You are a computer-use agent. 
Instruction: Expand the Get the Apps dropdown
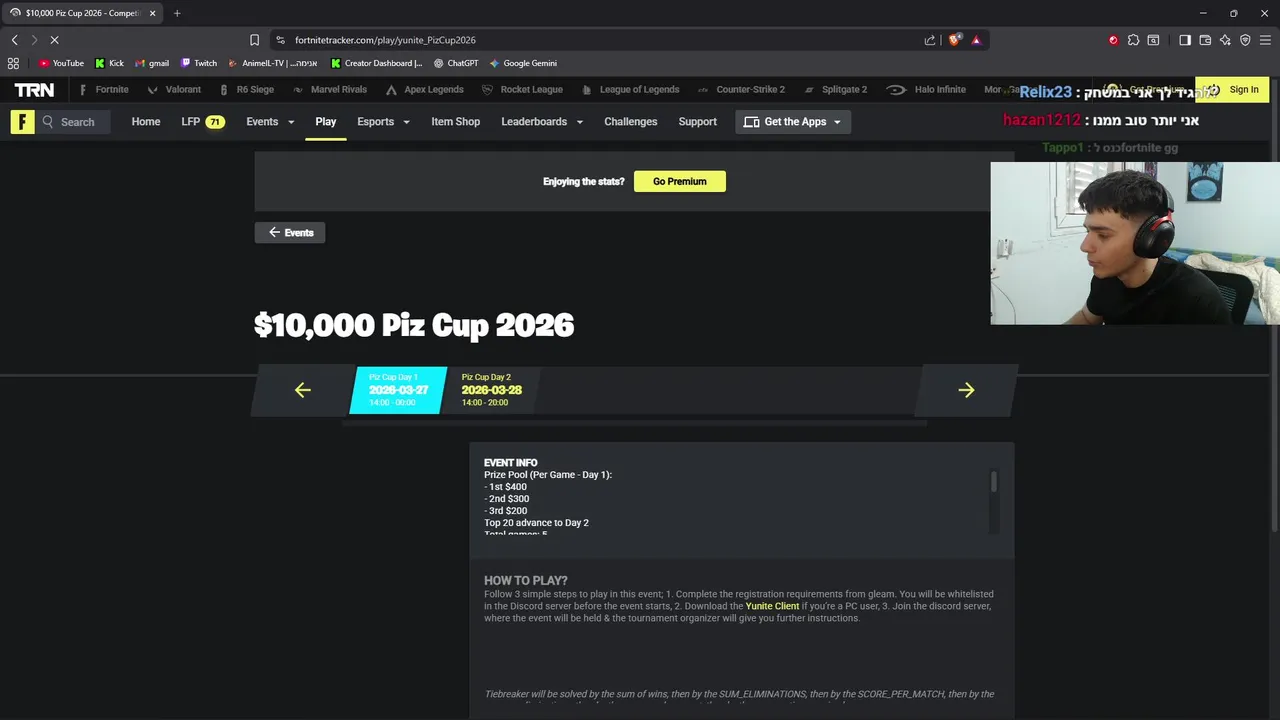pyautogui.click(x=793, y=122)
